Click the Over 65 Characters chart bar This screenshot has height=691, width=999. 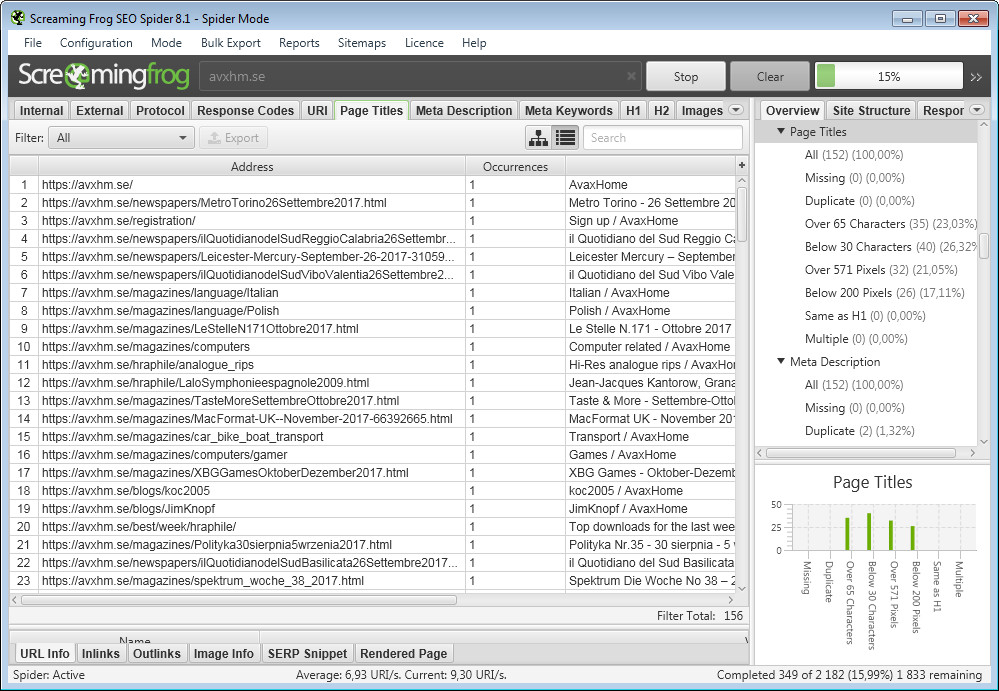pyautogui.click(x=847, y=534)
